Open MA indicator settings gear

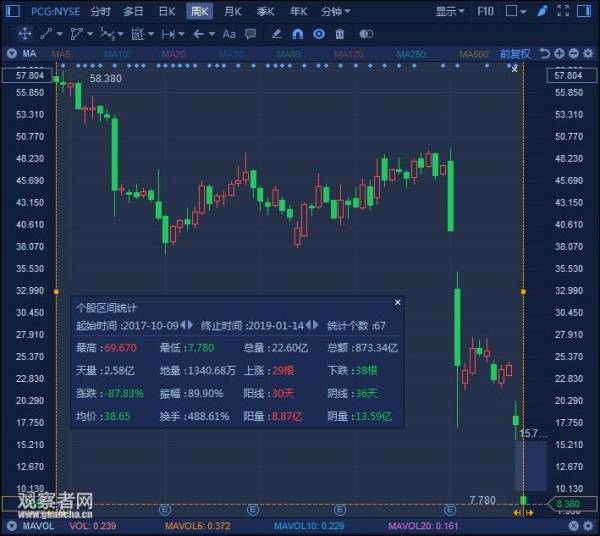coord(589,54)
